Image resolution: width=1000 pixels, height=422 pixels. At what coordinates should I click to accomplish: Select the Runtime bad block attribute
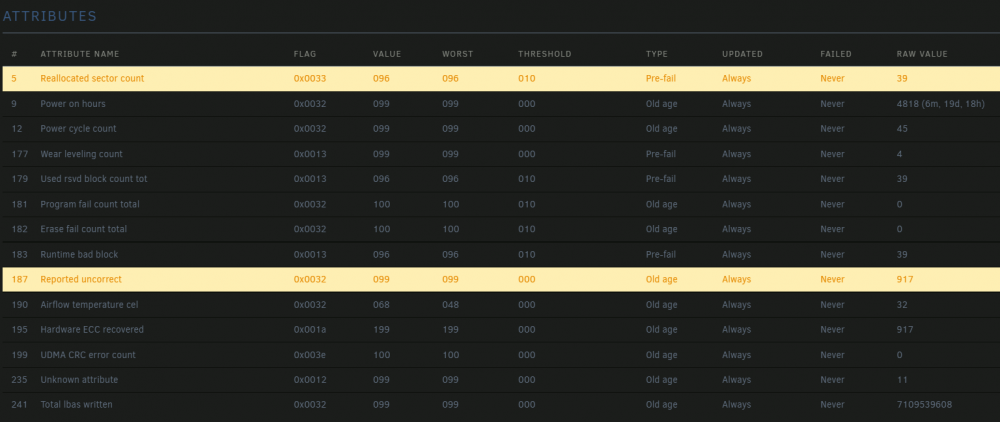pyautogui.click(x=79, y=254)
